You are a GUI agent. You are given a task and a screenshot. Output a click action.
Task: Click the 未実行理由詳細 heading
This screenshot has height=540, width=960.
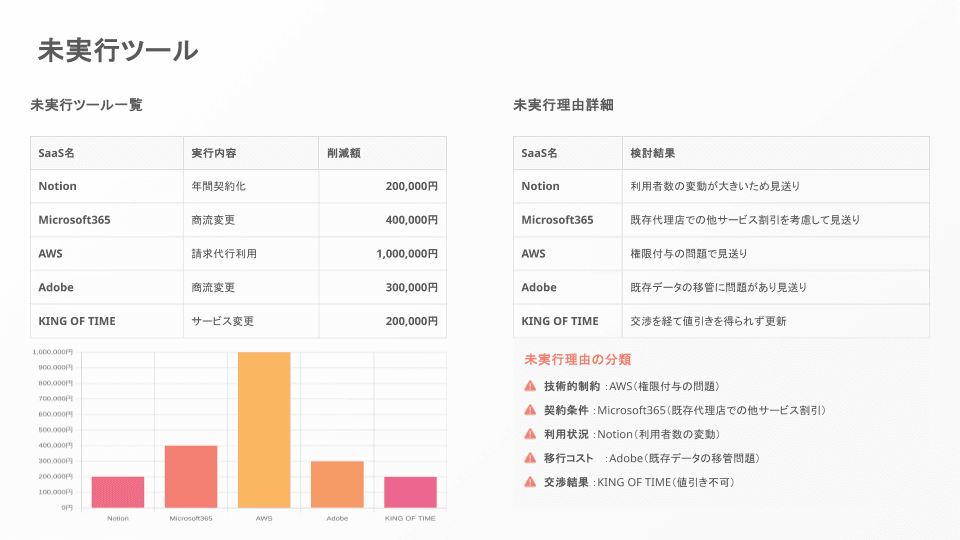[x=563, y=105]
